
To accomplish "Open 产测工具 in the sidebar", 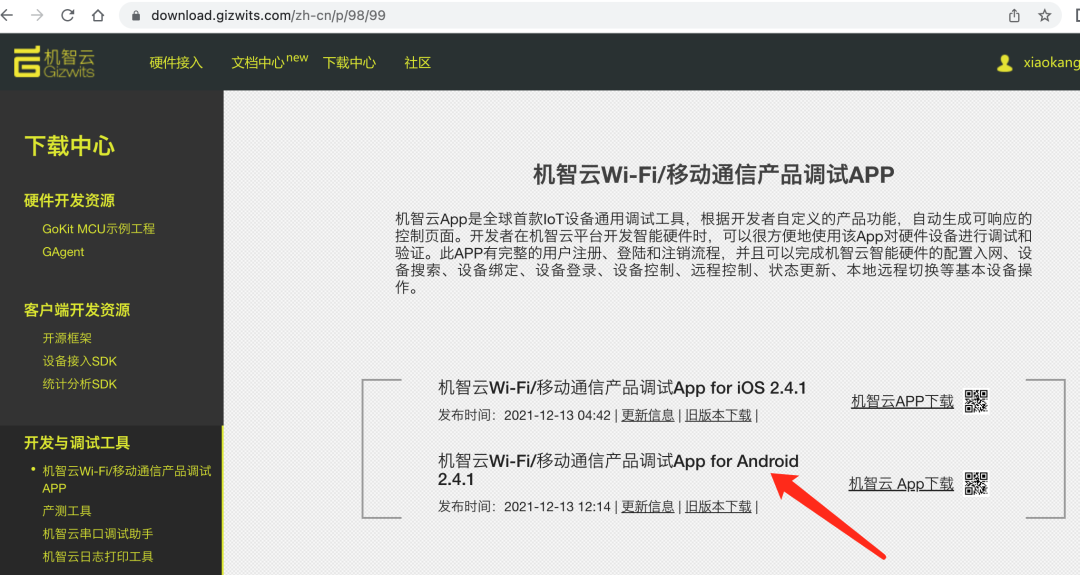I will click(x=67, y=511).
